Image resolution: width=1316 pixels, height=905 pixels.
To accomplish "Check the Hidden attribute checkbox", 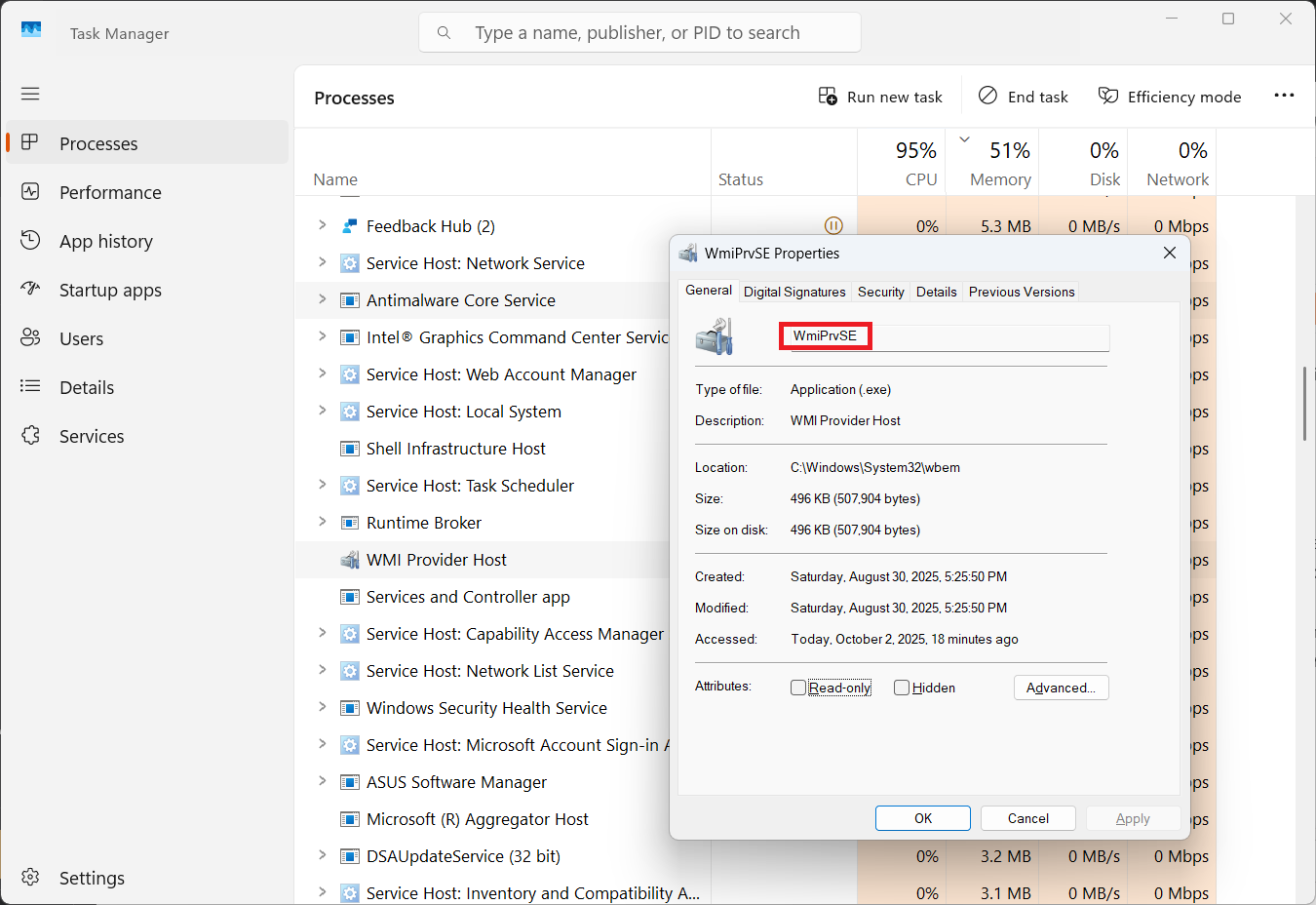I will click(x=902, y=688).
